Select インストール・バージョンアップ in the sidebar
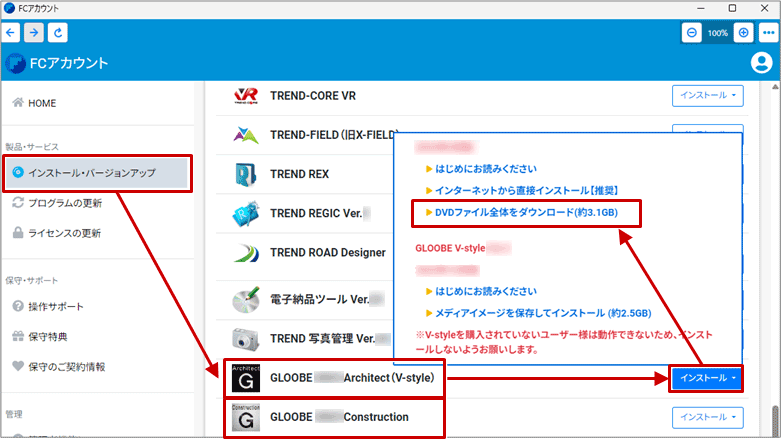Screen dimensions: 781x441 tap(98, 173)
